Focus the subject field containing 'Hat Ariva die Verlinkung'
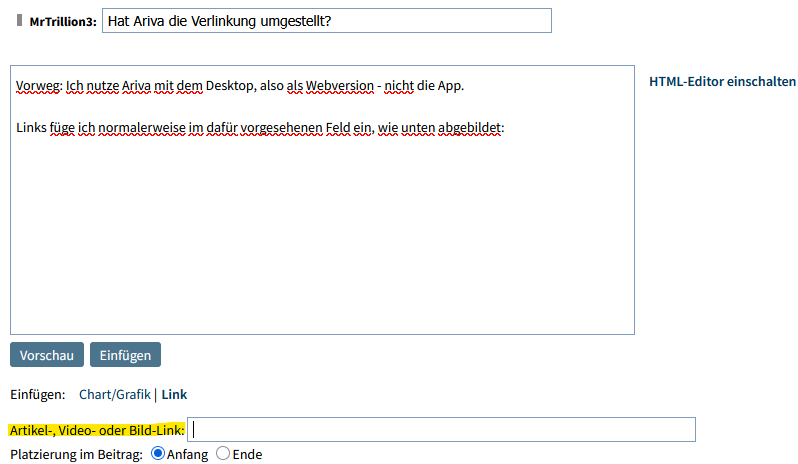 pyautogui.click(x=326, y=21)
